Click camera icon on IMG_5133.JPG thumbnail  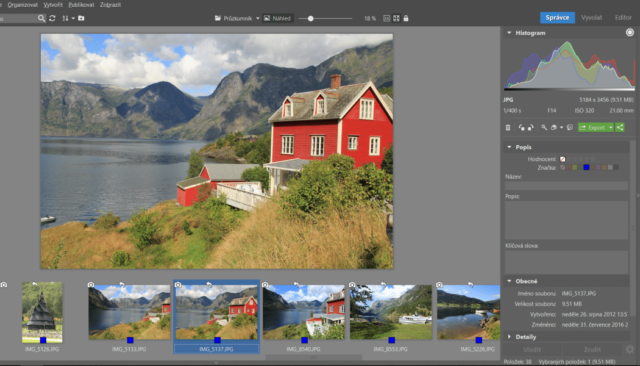coord(91,285)
